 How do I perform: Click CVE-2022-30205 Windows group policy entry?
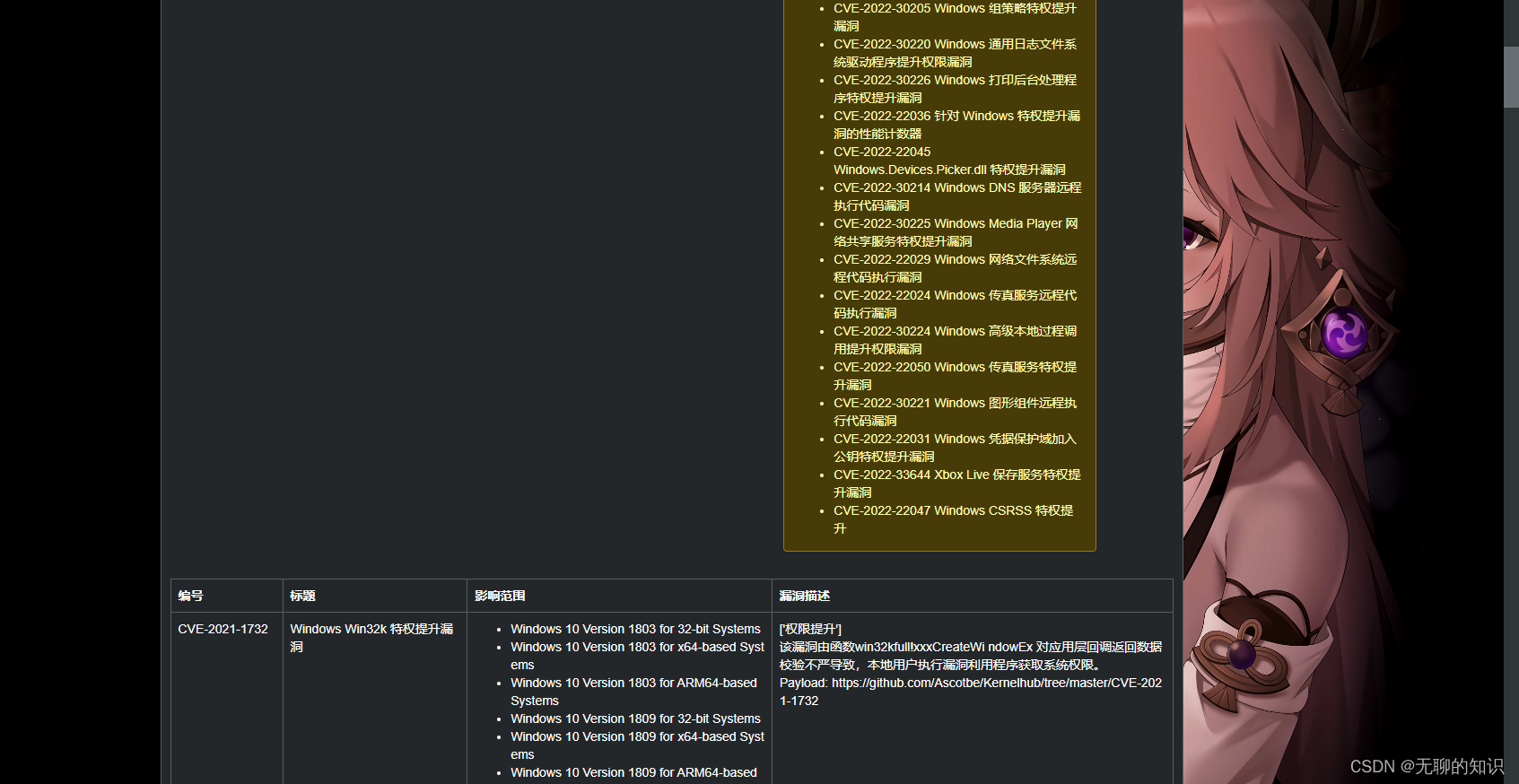coord(955,17)
